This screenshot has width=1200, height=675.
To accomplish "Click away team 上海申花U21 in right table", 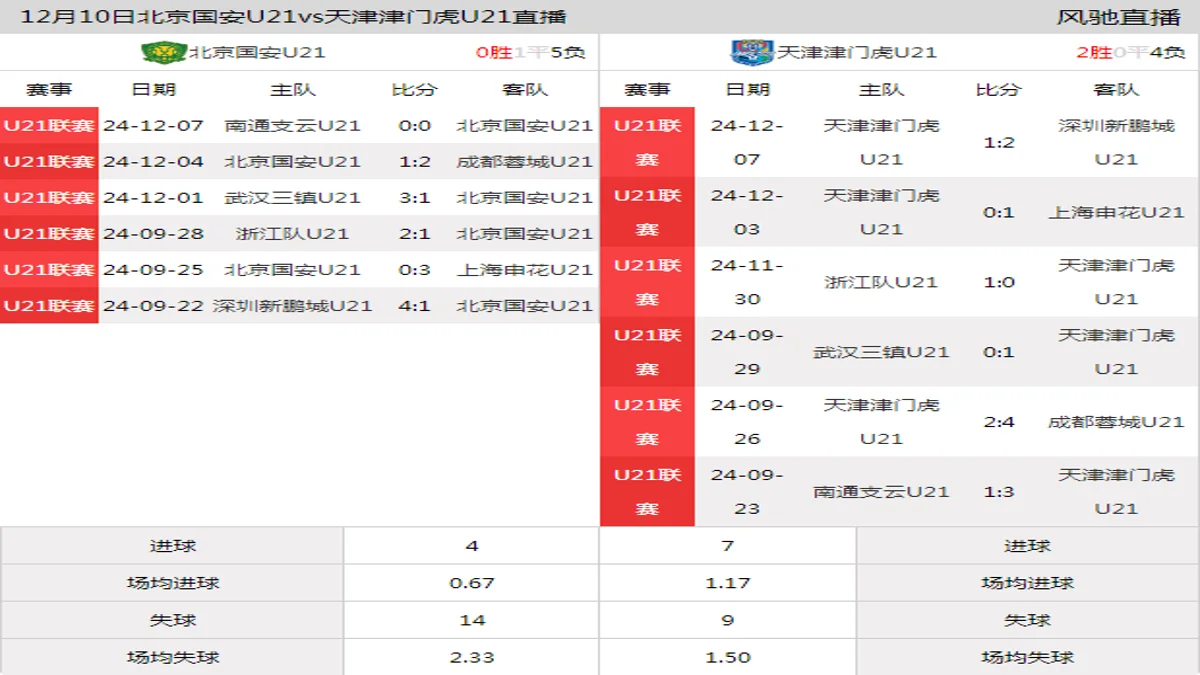I will click(x=1116, y=212).
